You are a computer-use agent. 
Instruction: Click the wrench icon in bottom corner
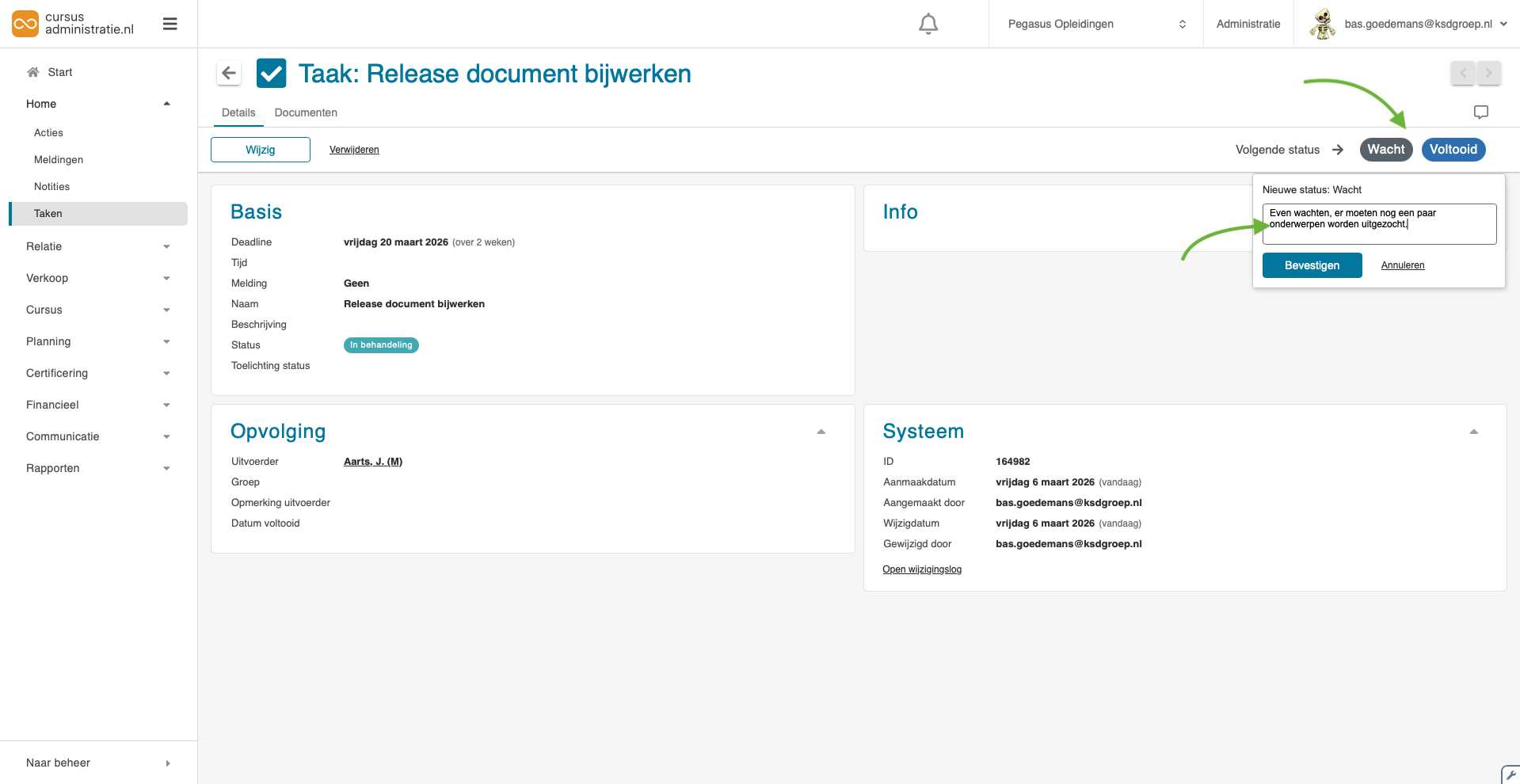pyautogui.click(x=1510, y=774)
